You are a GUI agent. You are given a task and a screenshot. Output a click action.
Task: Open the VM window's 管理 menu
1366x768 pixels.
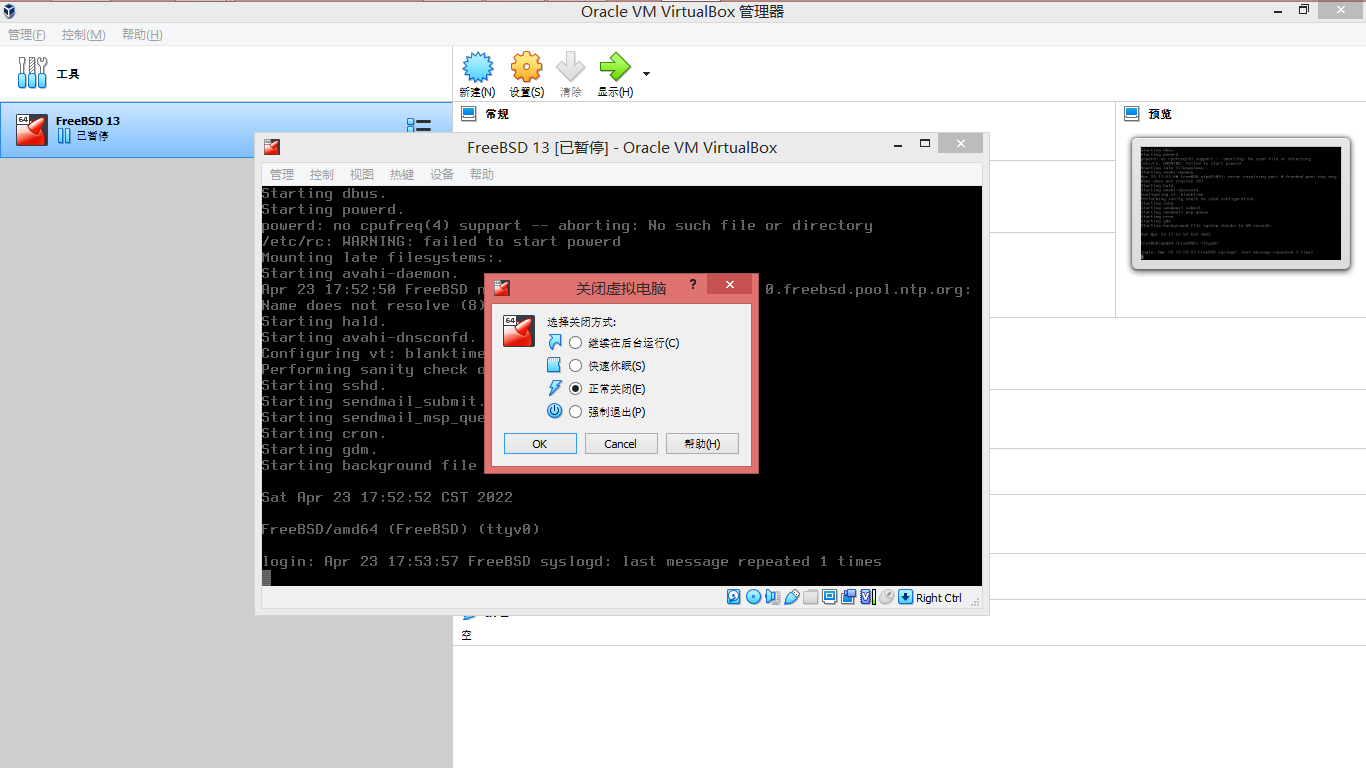[282, 174]
